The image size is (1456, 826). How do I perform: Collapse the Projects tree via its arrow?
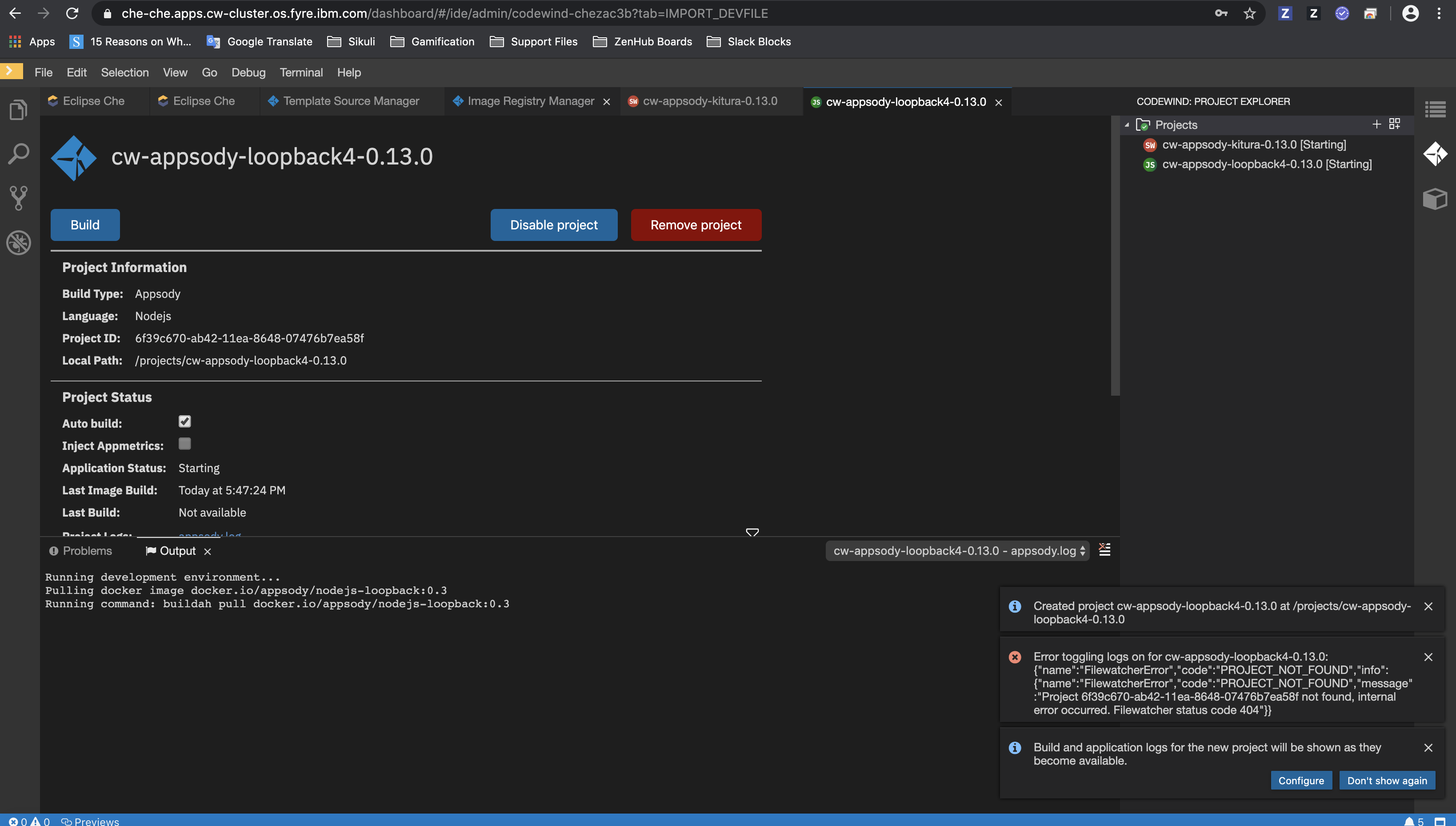point(1127,124)
